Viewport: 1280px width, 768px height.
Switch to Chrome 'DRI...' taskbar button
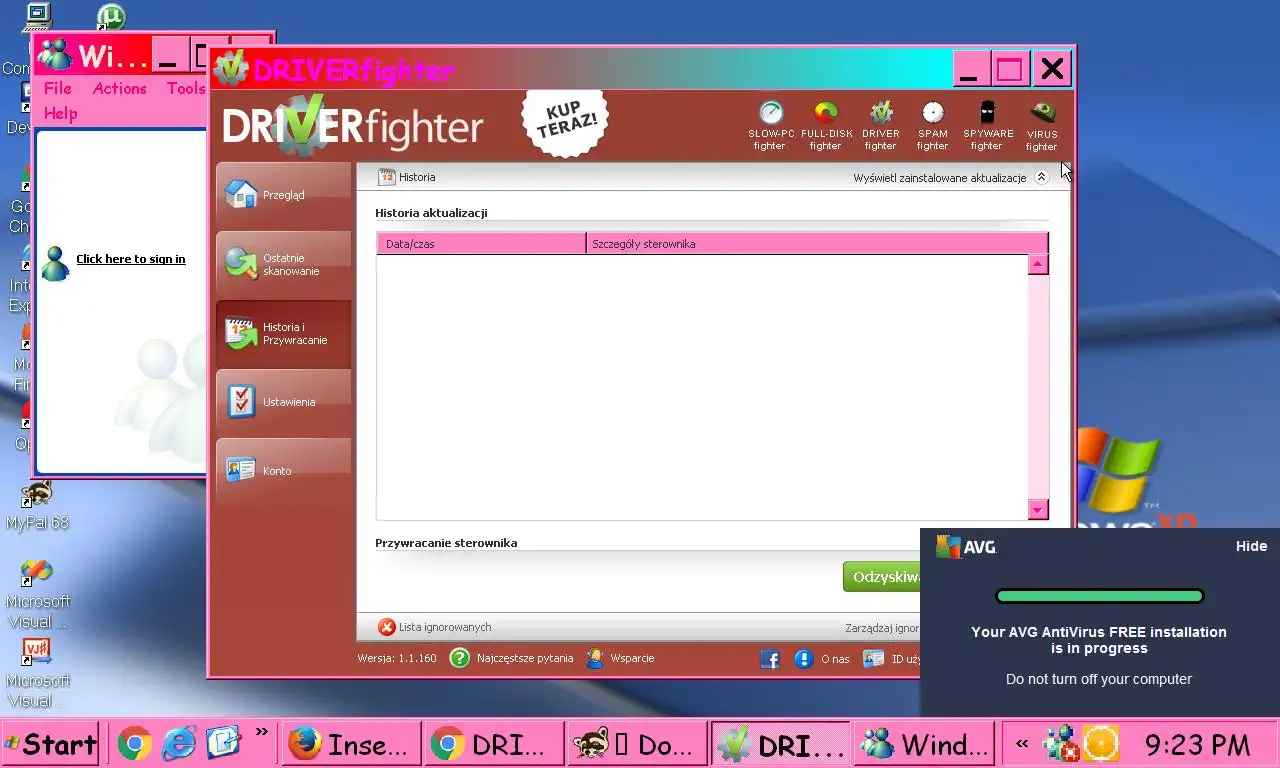(x=493, y=744)
